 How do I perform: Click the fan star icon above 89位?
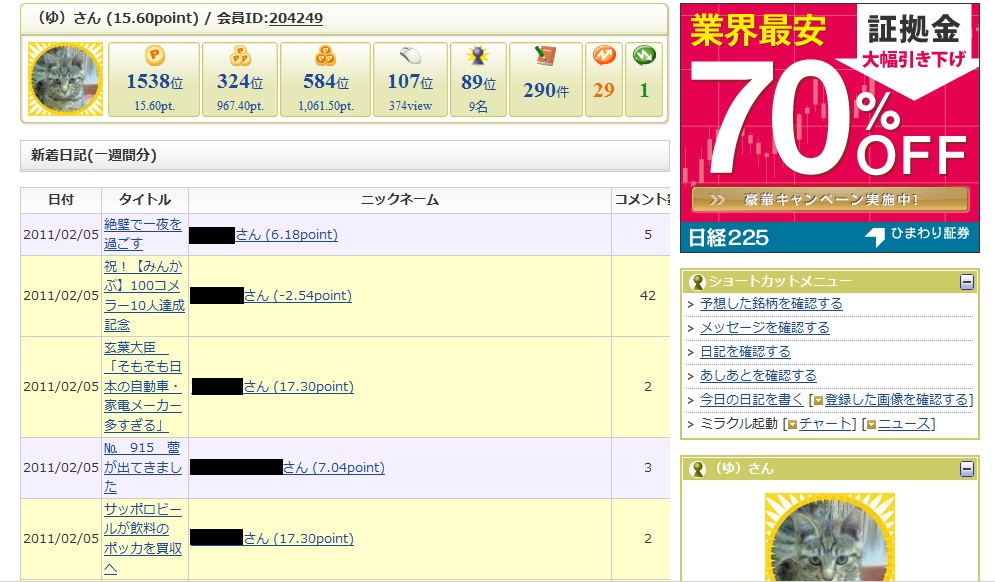coord(478,56)
